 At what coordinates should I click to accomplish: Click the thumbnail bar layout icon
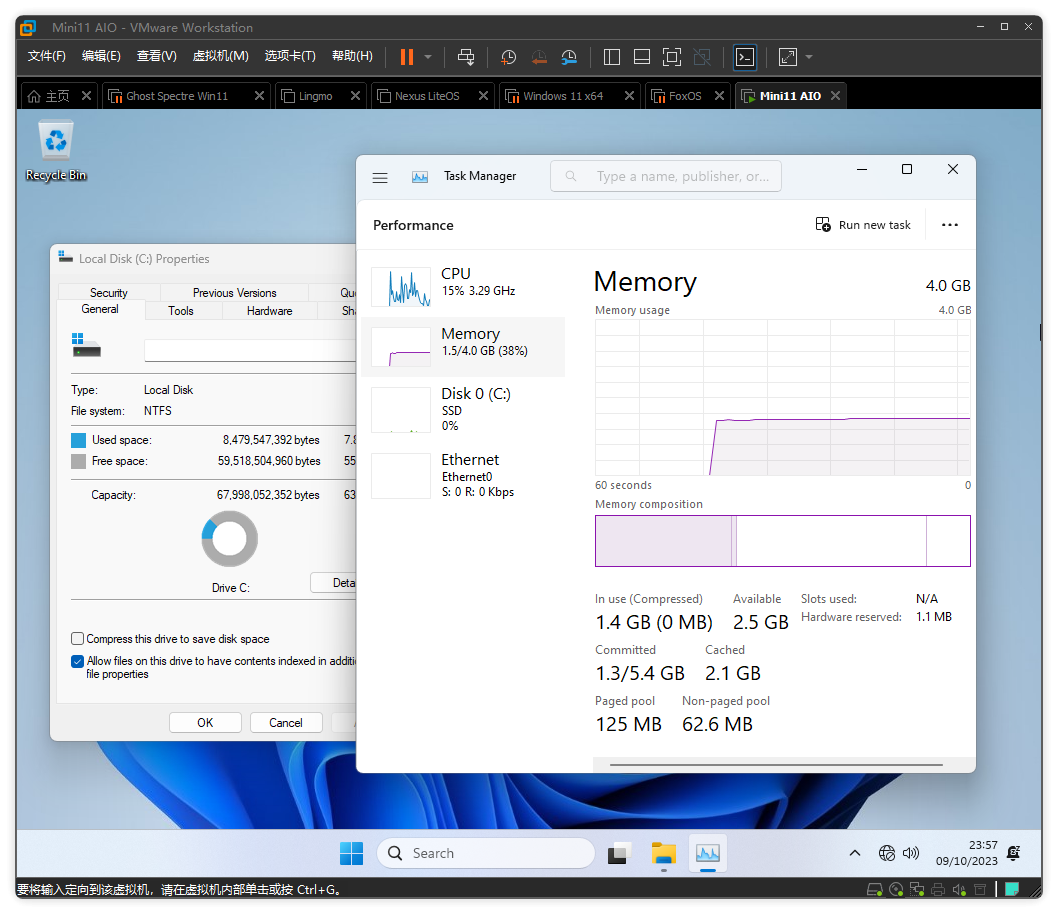pyautogui.click(x=642, y=57)
